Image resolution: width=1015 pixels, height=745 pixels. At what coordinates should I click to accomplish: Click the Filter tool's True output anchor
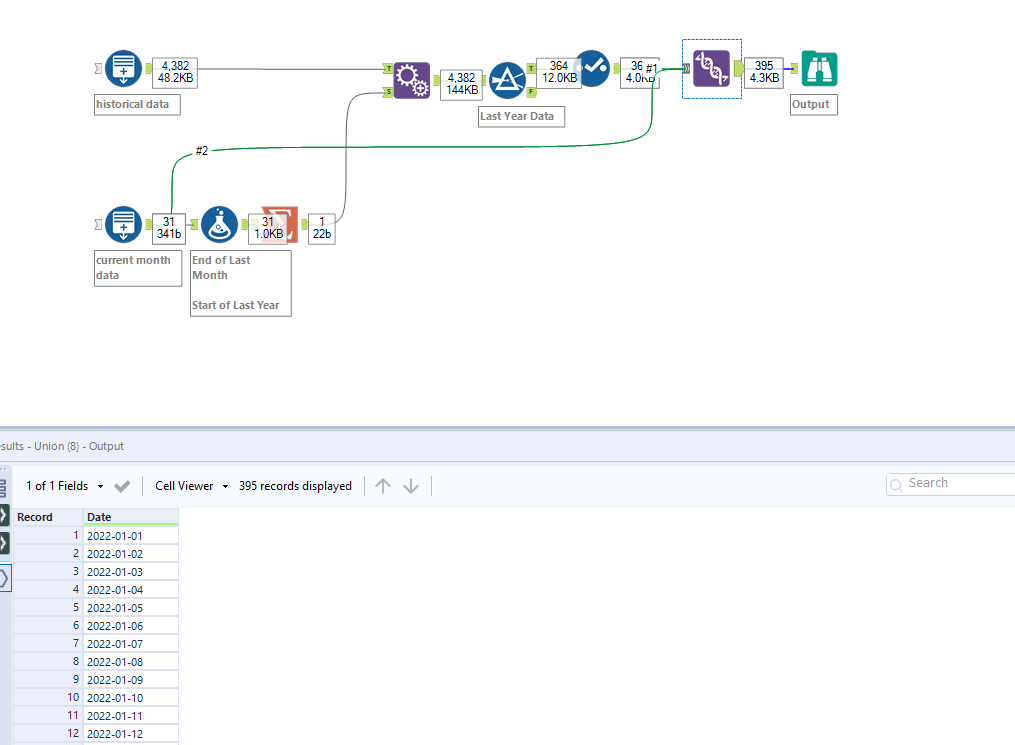coord(531,69)
